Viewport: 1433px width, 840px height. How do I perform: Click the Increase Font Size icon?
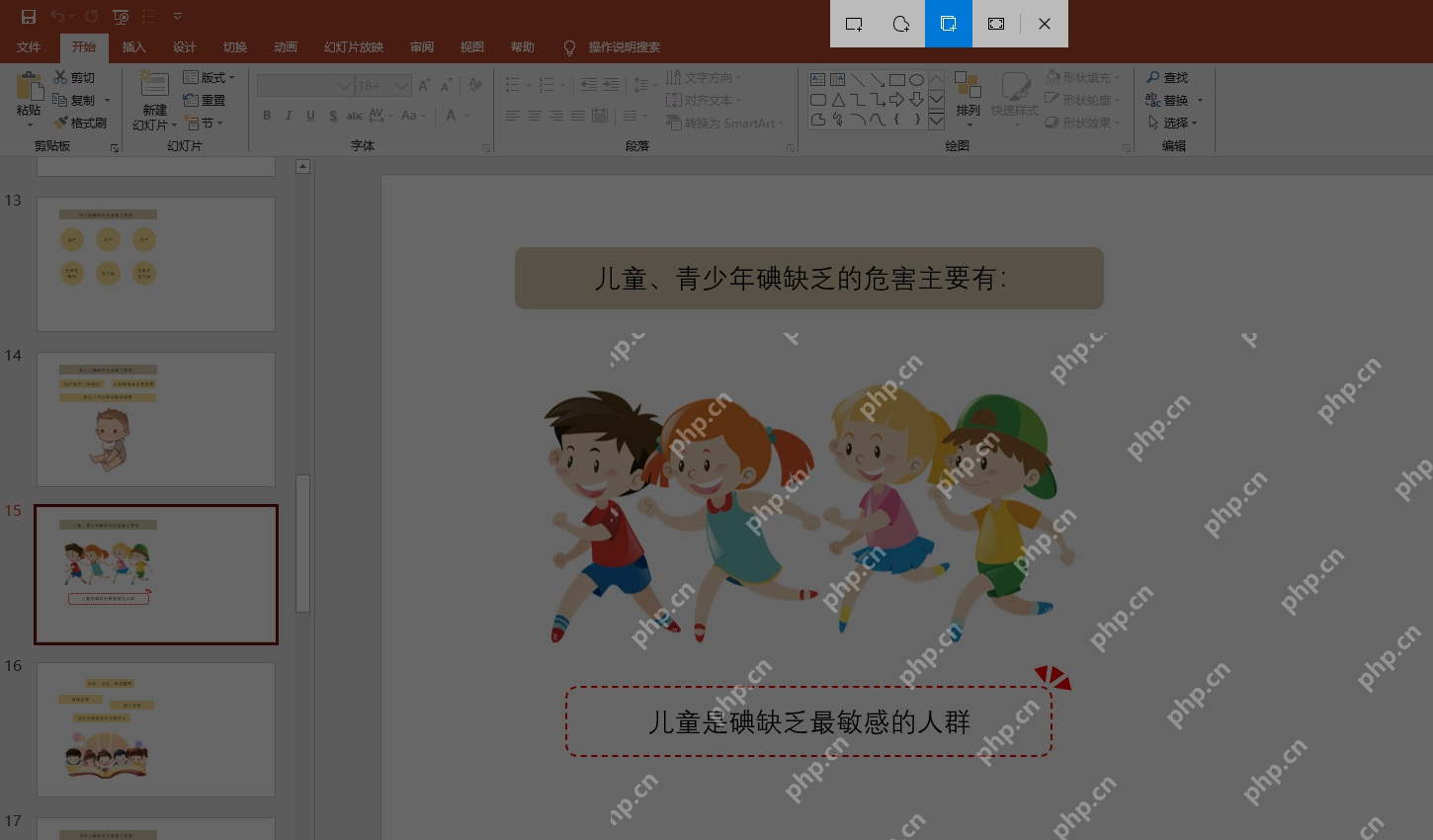424,86
